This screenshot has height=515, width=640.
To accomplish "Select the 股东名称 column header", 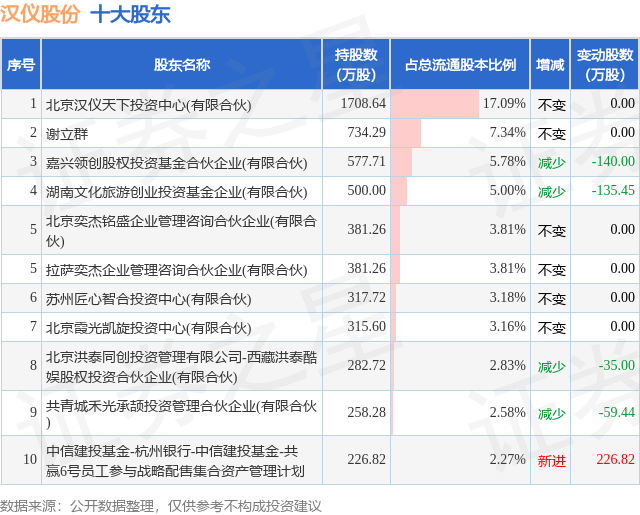I will [x=182, y=64].
